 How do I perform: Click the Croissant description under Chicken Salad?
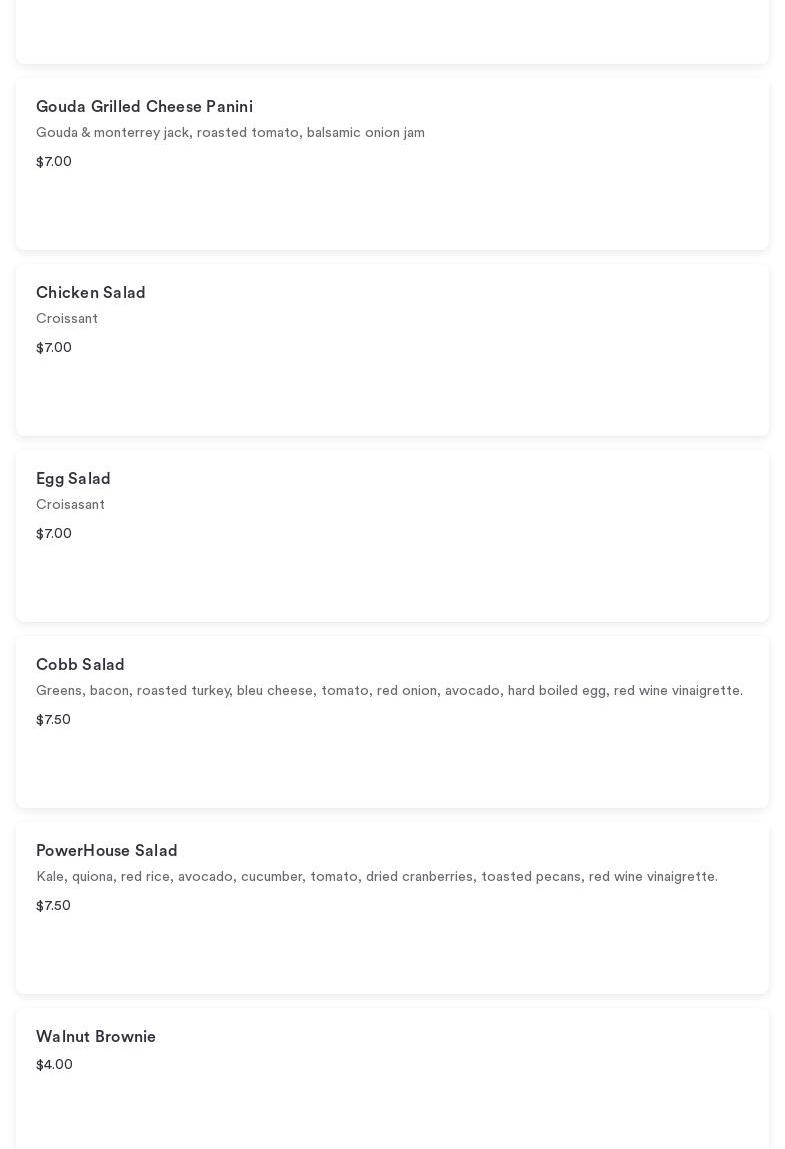pos(67,319)
